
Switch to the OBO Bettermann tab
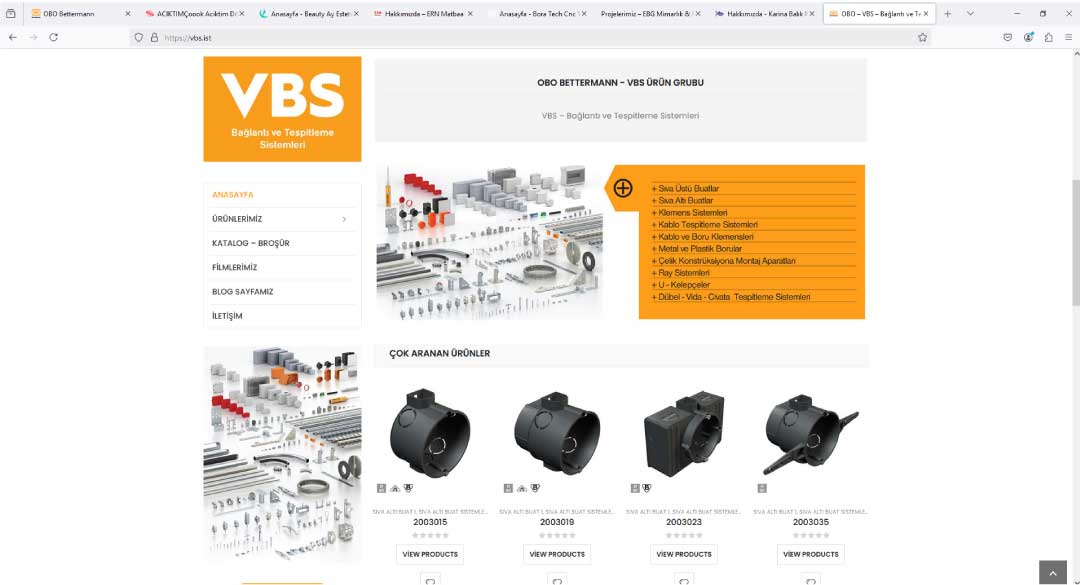pos(80,14)
